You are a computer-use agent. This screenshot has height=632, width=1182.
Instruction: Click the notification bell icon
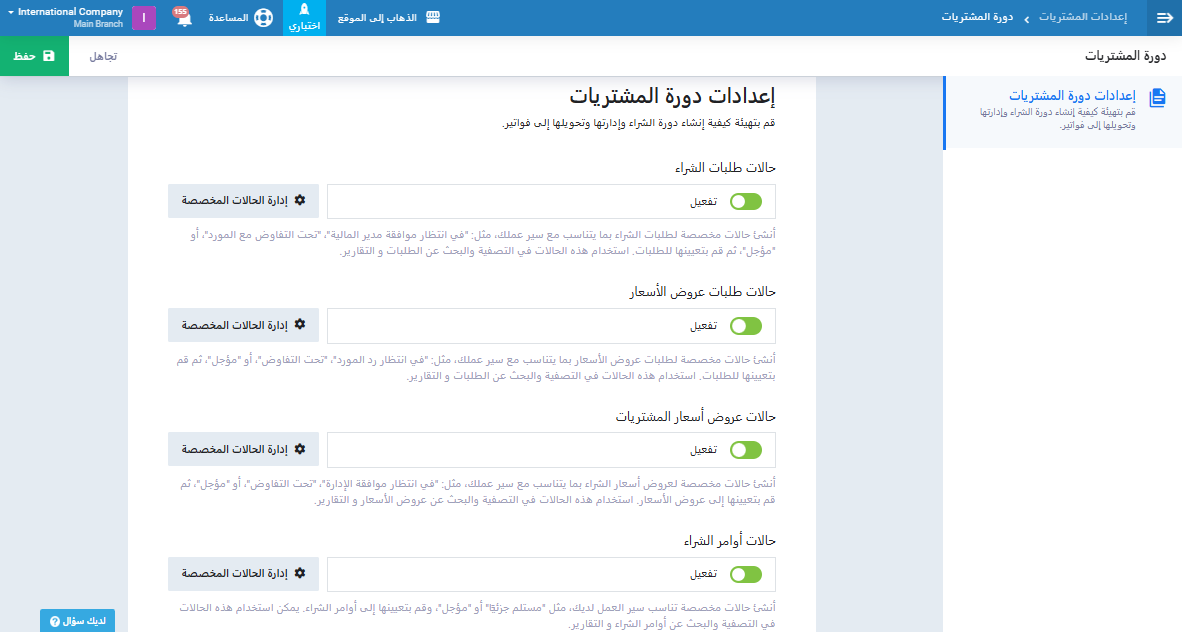pyautogui.click(x=184, y=19)
